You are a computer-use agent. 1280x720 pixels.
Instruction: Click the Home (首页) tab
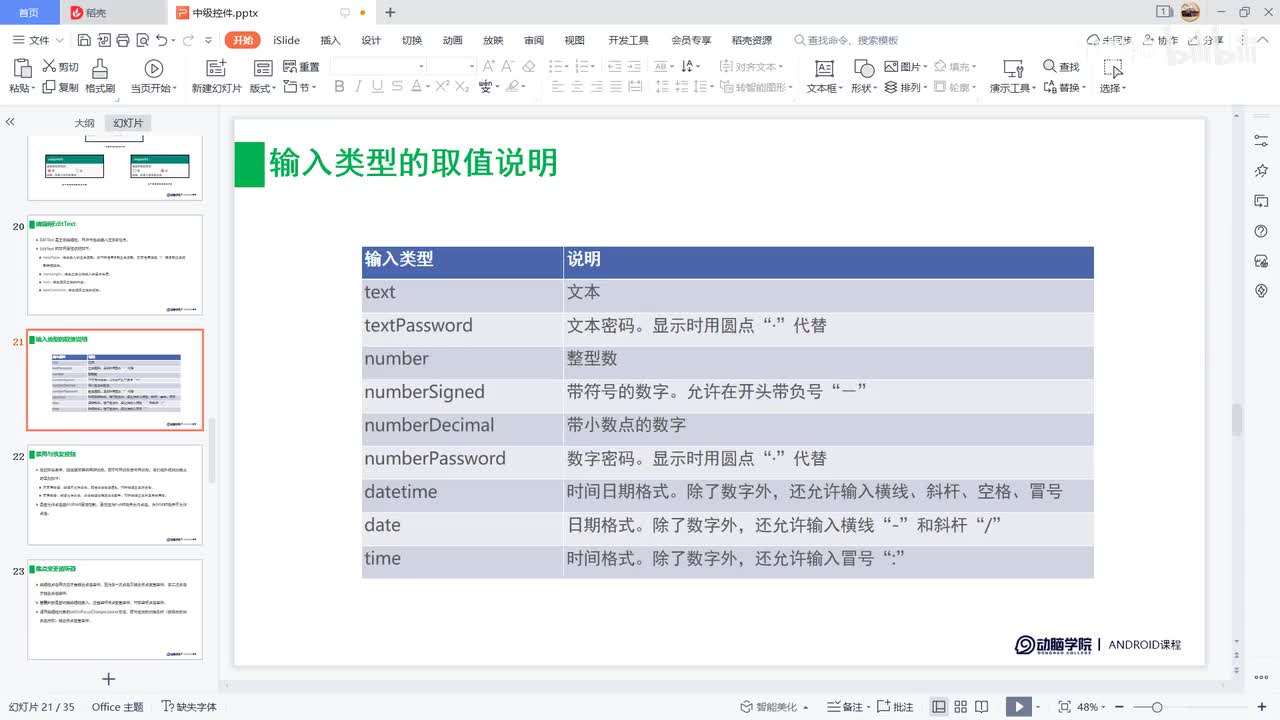pyautogui.click(x=29, y=12)
